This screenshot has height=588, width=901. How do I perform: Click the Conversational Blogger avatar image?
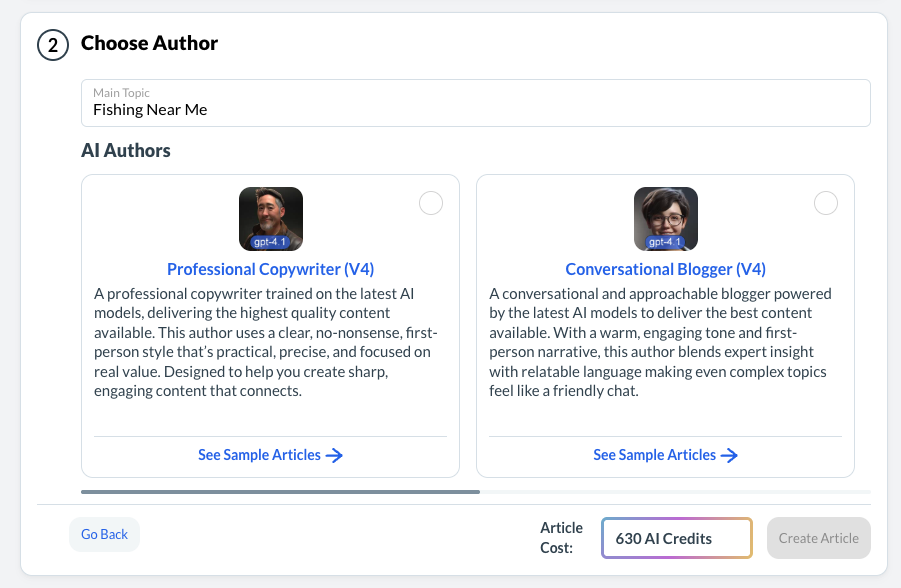point(665,218)
